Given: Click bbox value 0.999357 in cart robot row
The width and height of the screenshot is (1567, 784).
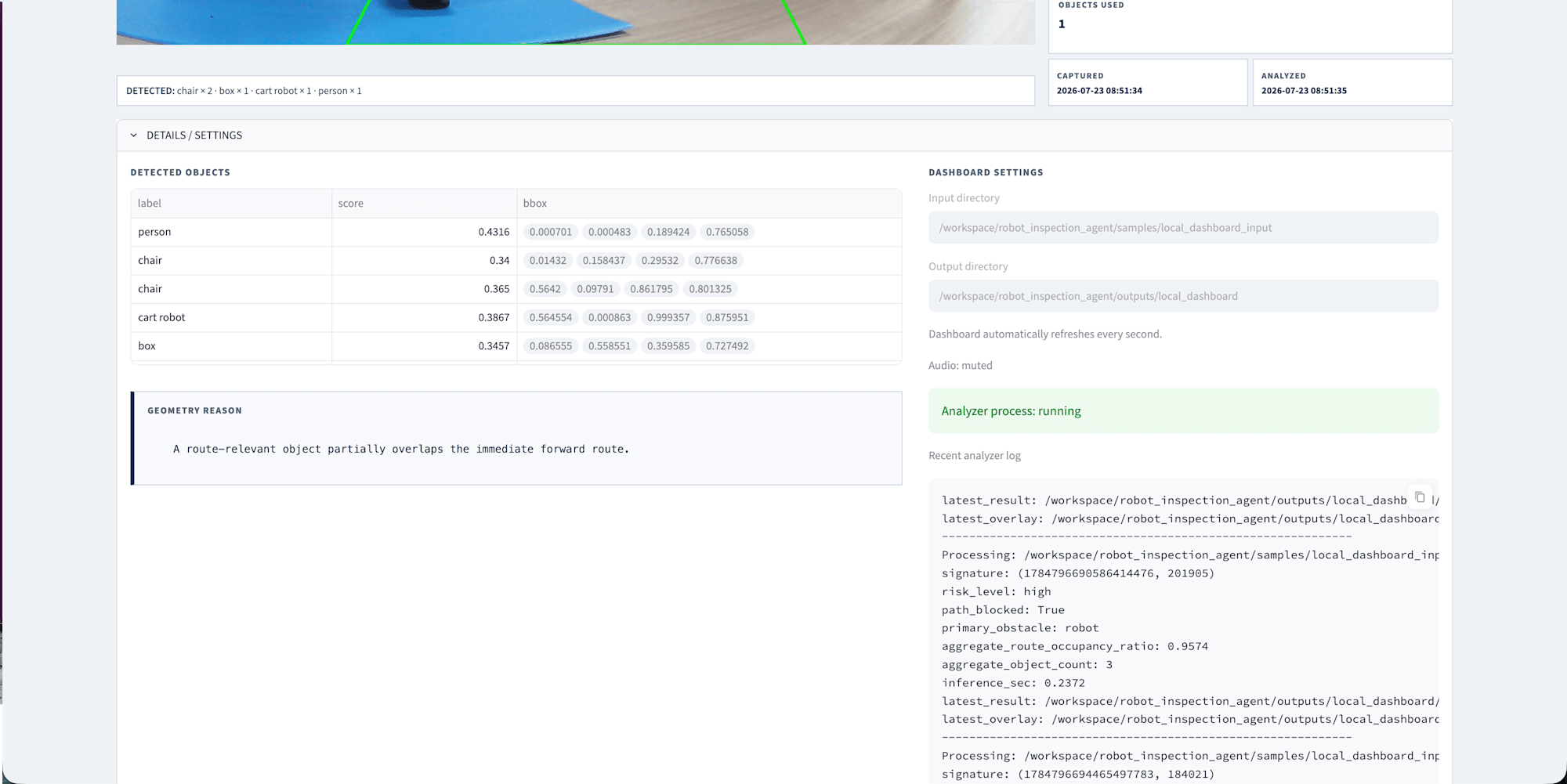Looking at the screenshot, I should click(x=668, y=317).
